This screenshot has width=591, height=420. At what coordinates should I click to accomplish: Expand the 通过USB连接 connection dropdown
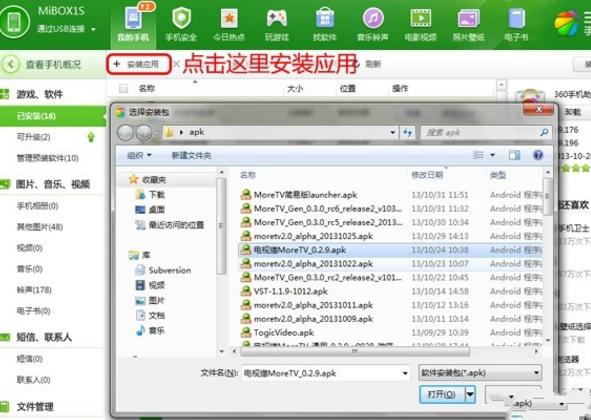[93, 29]
